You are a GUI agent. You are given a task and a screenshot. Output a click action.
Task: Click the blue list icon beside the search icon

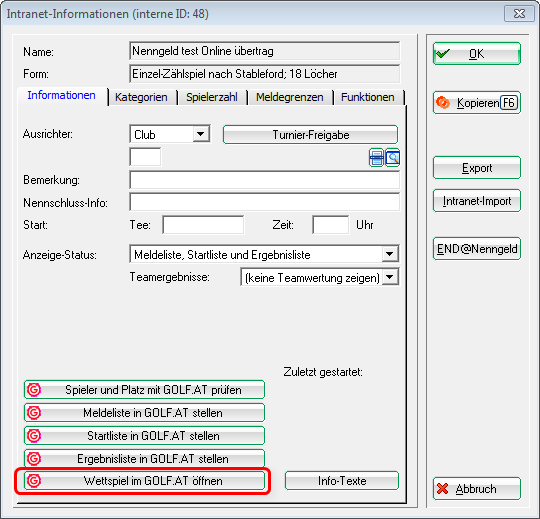point(376,158)
